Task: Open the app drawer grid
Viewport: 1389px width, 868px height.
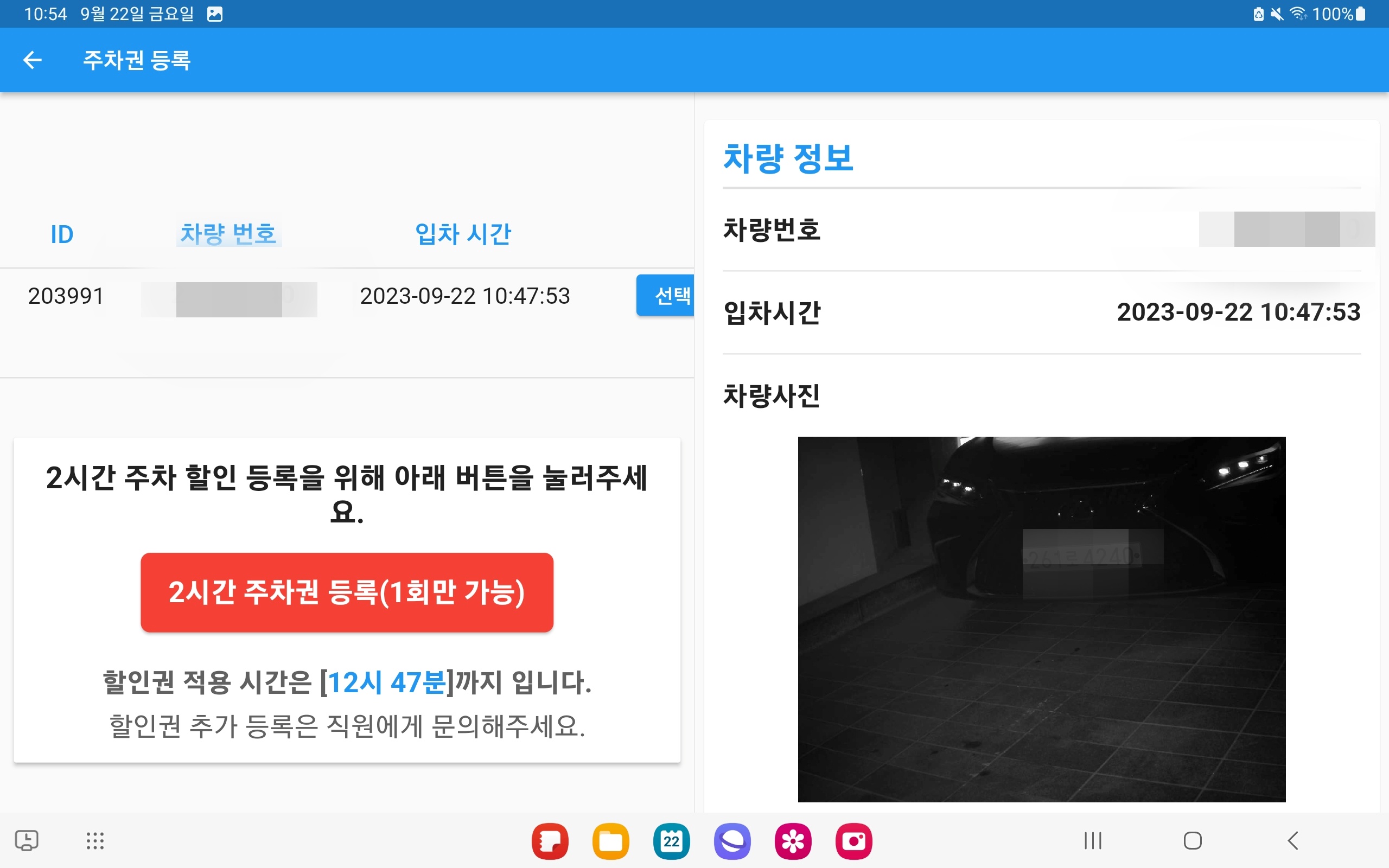Action: click(x=94, y=840)
